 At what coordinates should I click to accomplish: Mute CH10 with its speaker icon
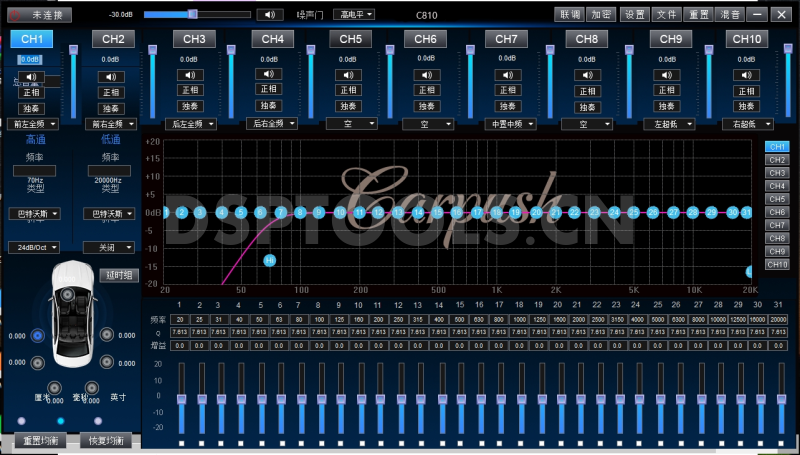[743, 76]
